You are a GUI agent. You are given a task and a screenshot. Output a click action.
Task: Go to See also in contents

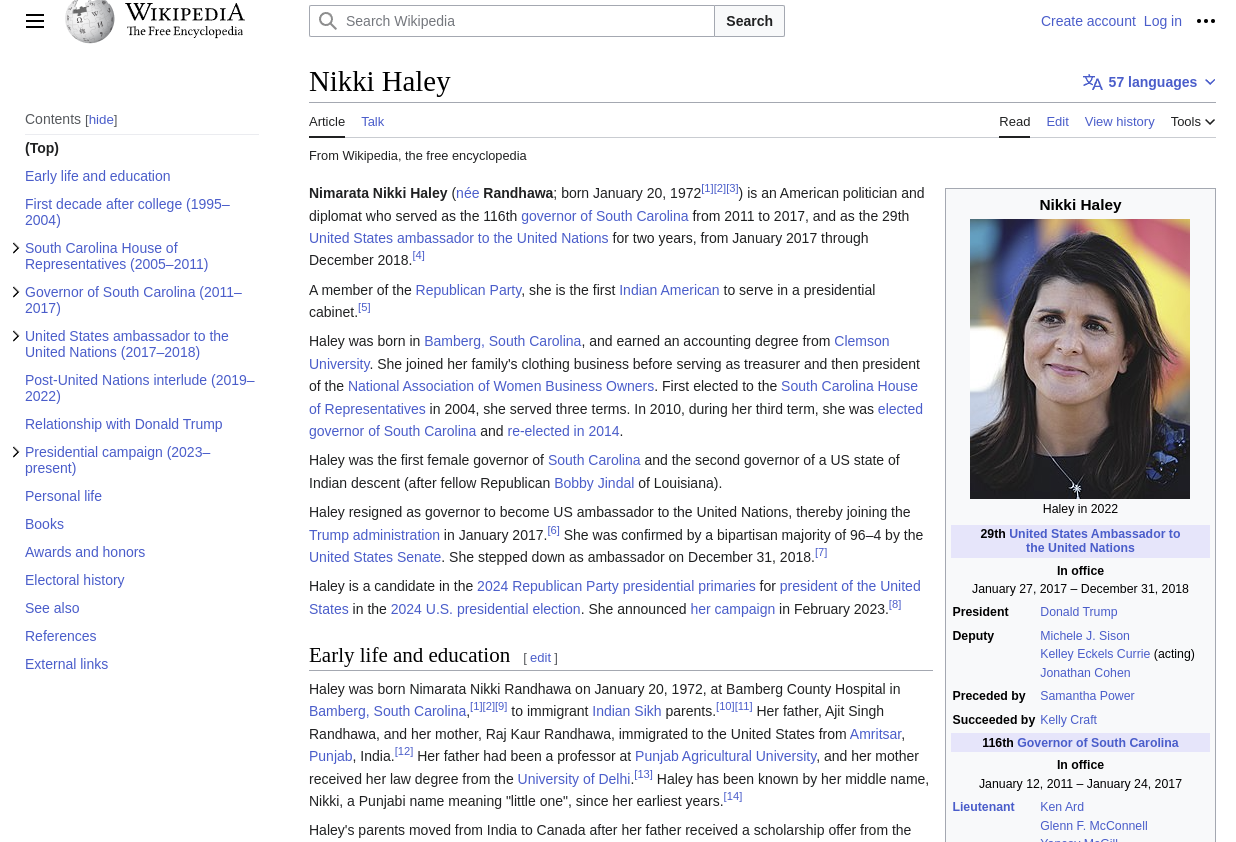[x=52, y=608]
